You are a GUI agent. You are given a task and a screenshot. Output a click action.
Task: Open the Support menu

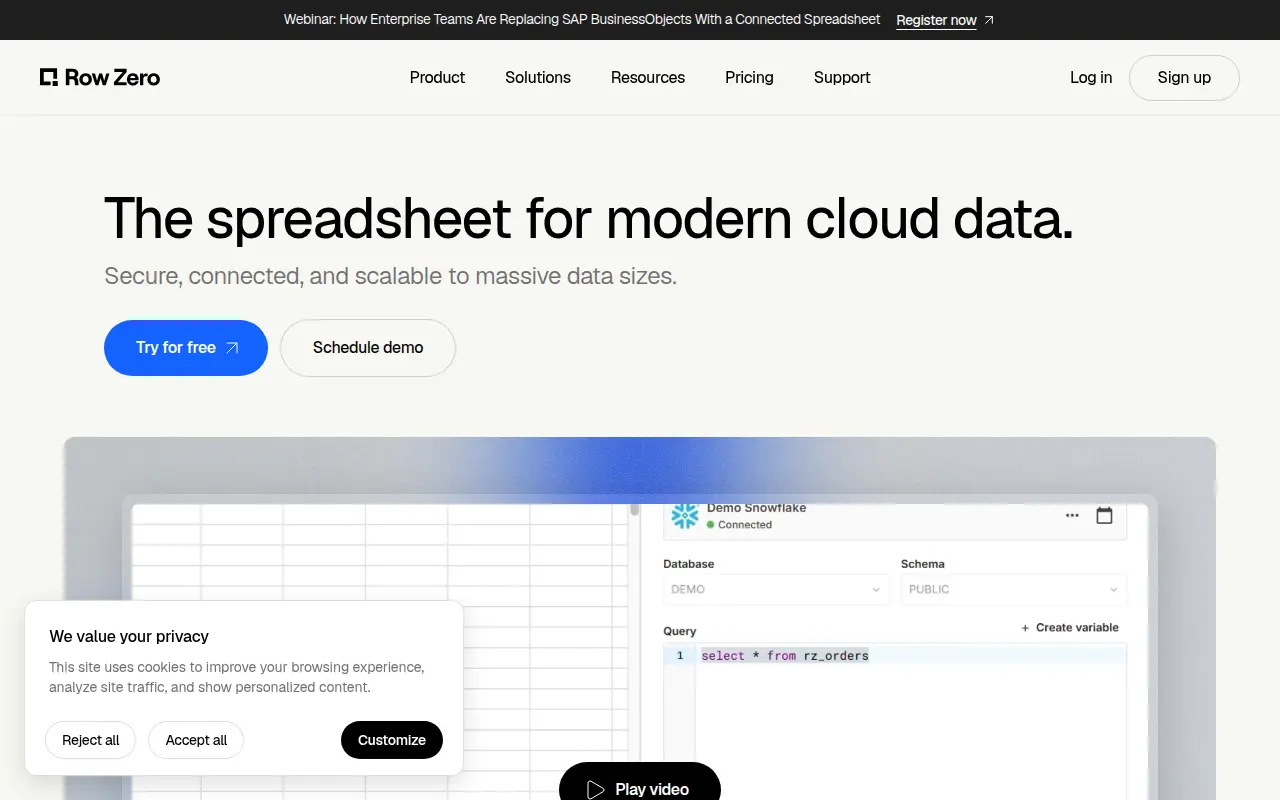point(842,77)
